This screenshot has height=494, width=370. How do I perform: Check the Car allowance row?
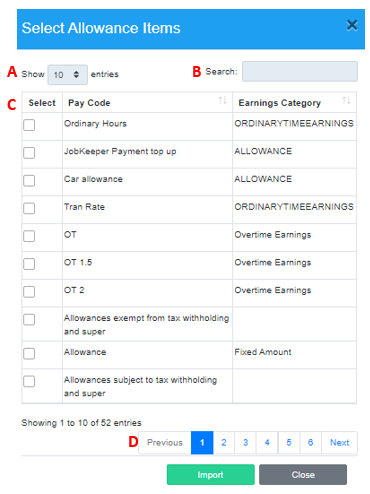(x=29, y=181)
